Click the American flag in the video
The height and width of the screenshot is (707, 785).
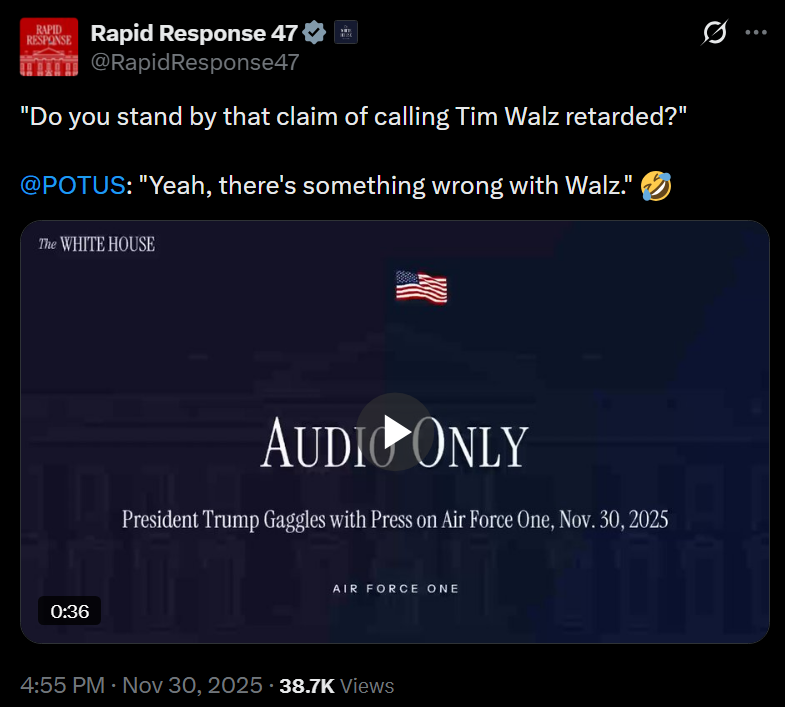click(421, 287)
